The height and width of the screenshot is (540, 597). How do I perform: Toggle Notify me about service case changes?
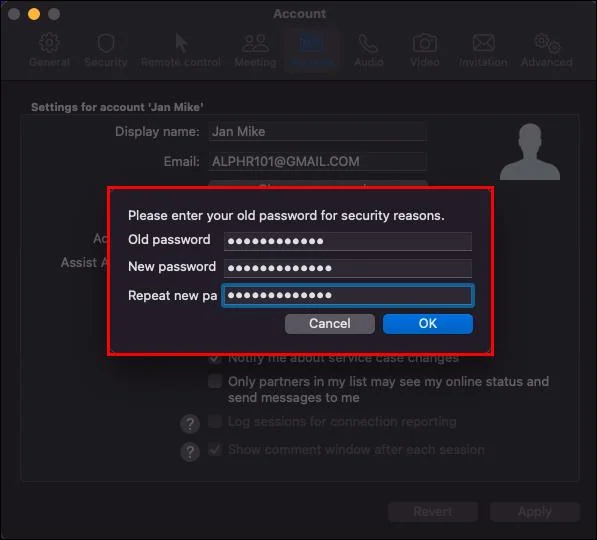click(215, 358)
